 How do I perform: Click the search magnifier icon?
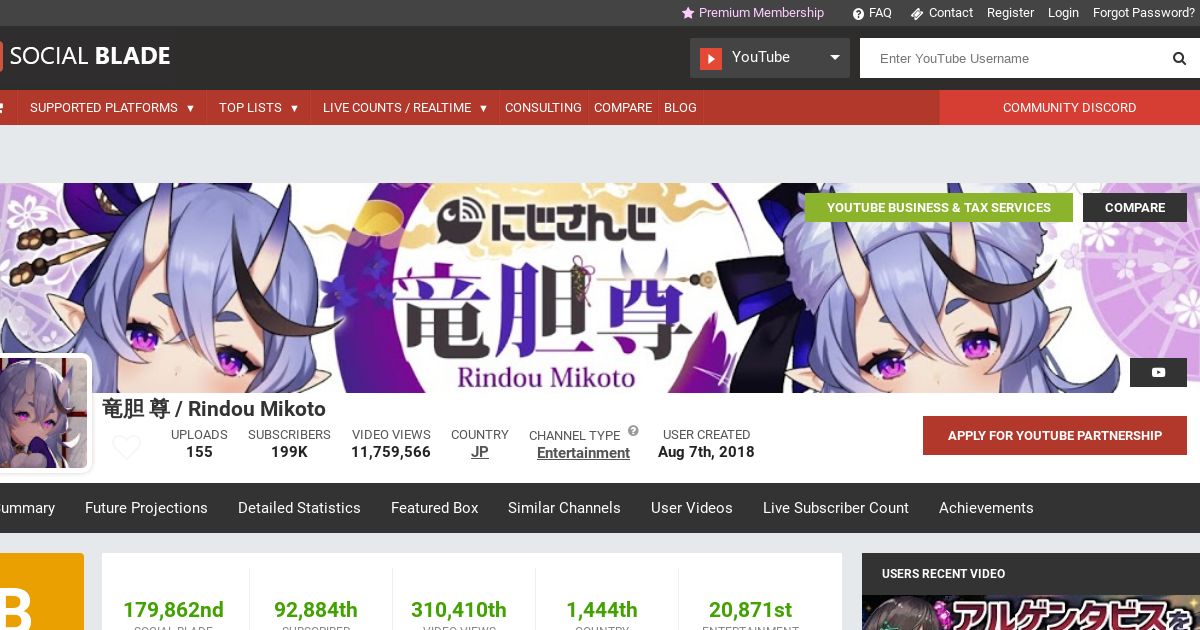(1179, 59)
